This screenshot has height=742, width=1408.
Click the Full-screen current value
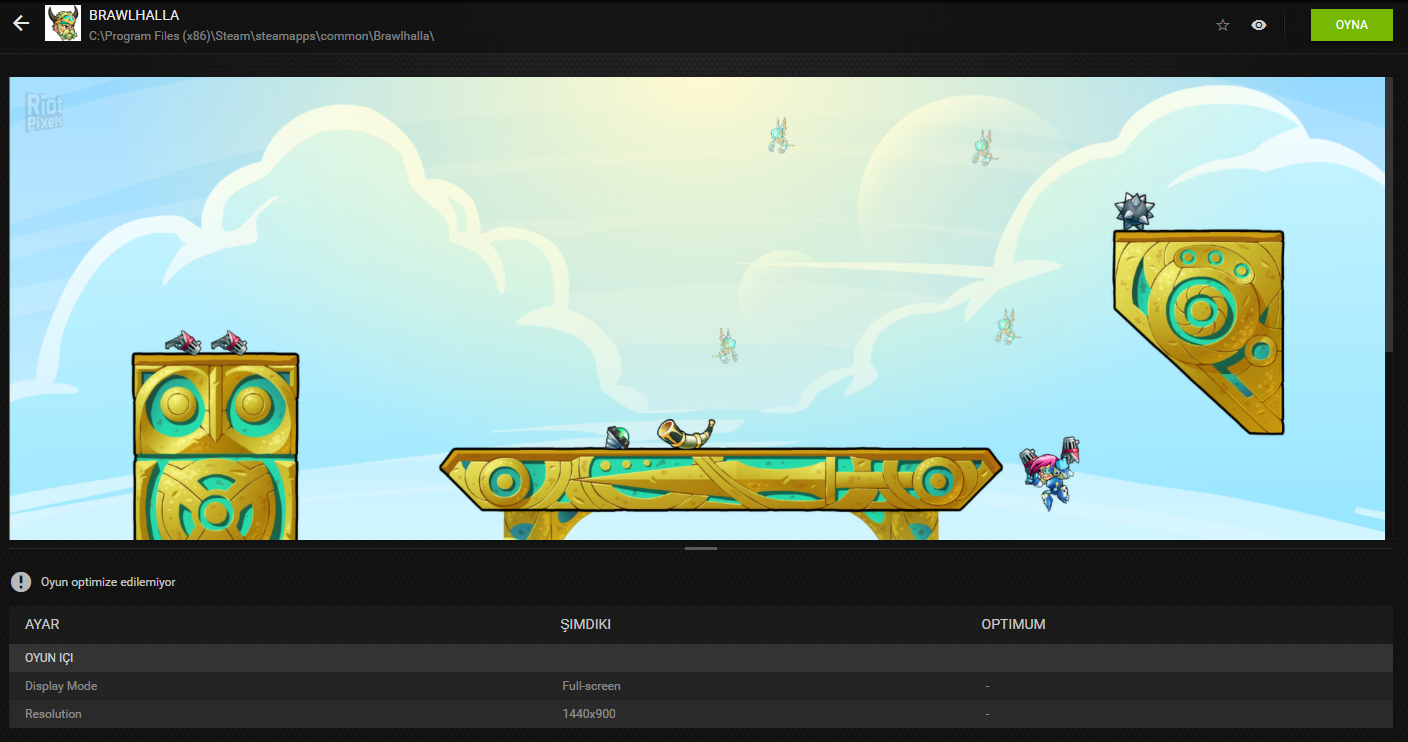point(591,686)
